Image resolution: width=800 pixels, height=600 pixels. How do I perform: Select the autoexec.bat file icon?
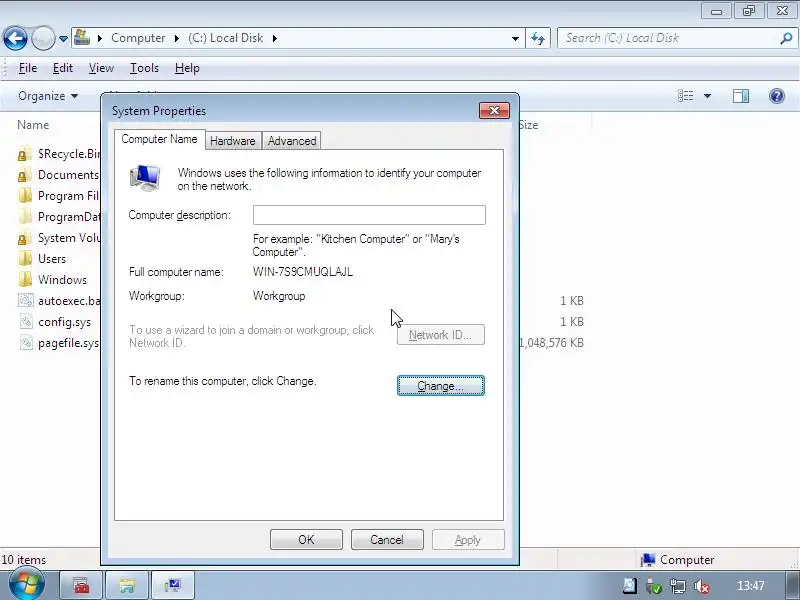click(x=25, y=301)
